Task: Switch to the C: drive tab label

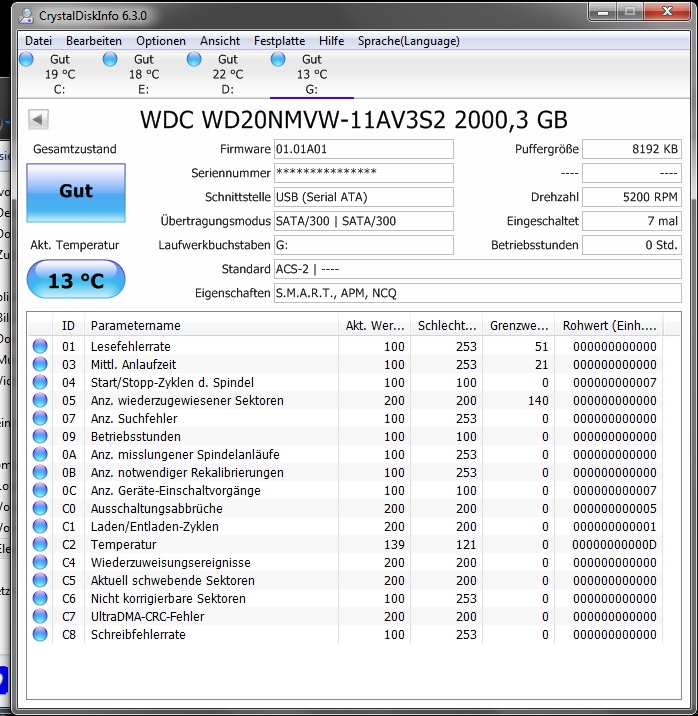Action: click(x=60, y=90)
